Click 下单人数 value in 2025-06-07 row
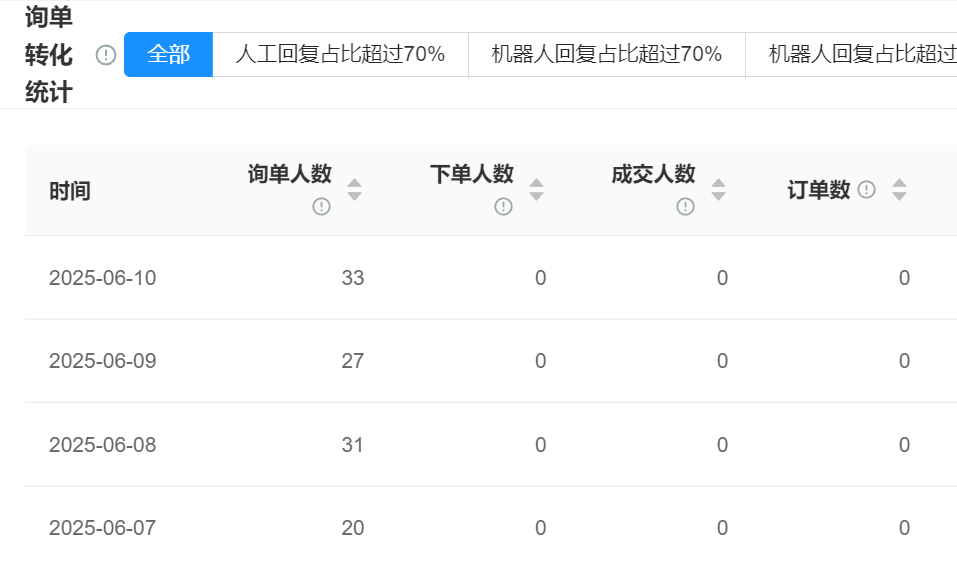The width and height of the screenshot is (957, 564). pos(541,528)
